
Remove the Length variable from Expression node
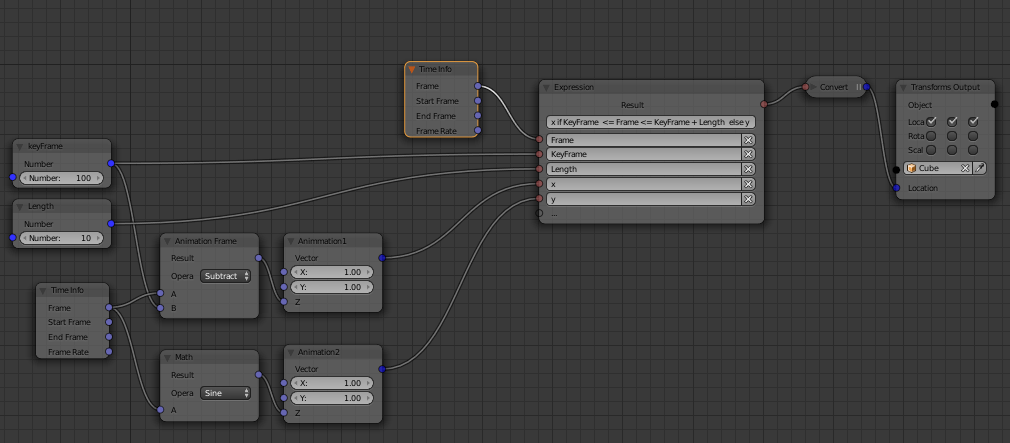pos(748,169)
